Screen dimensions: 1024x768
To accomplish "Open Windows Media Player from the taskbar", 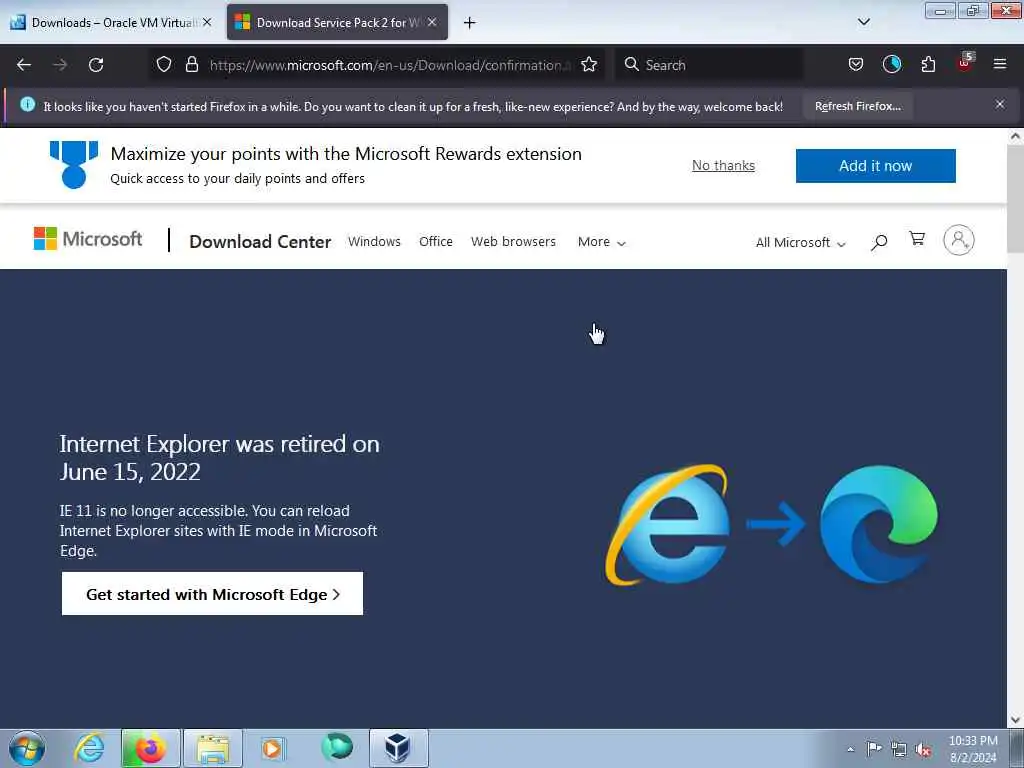I will 273,748.
